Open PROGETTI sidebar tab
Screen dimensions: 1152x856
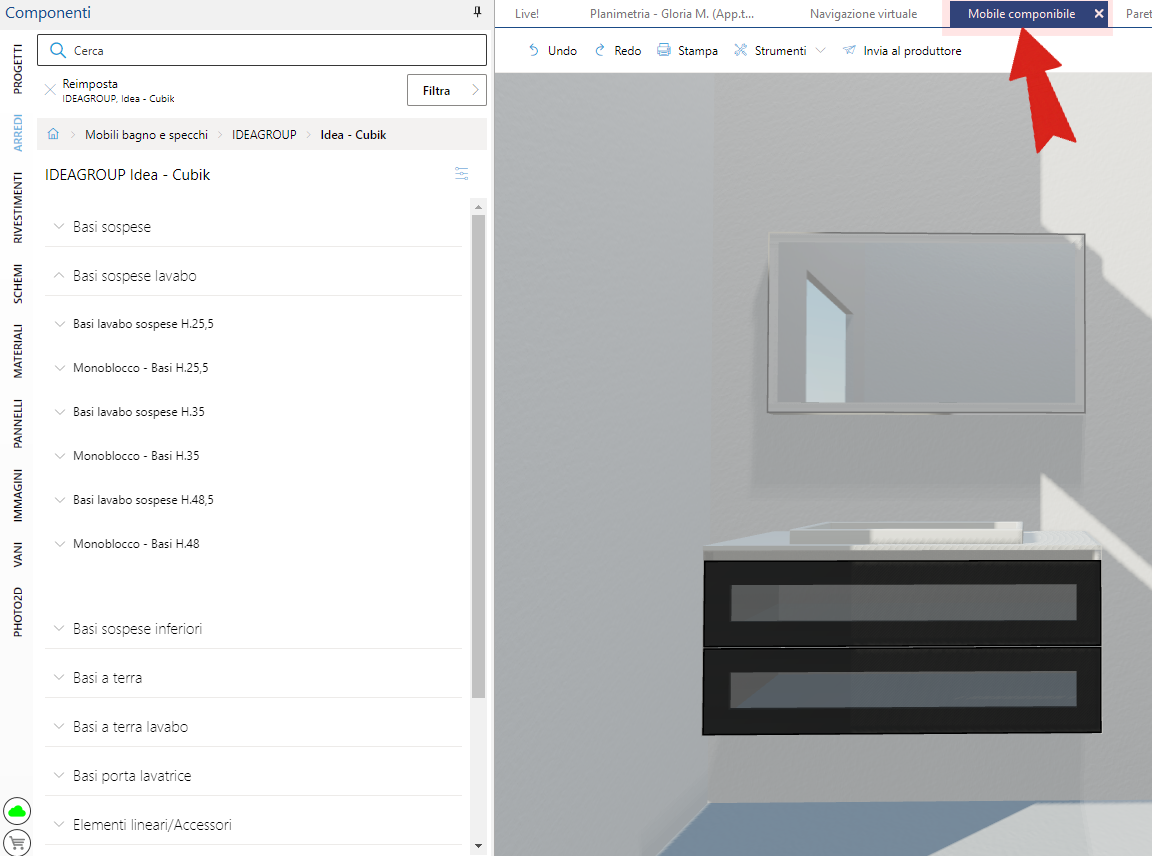pos(18,69)
